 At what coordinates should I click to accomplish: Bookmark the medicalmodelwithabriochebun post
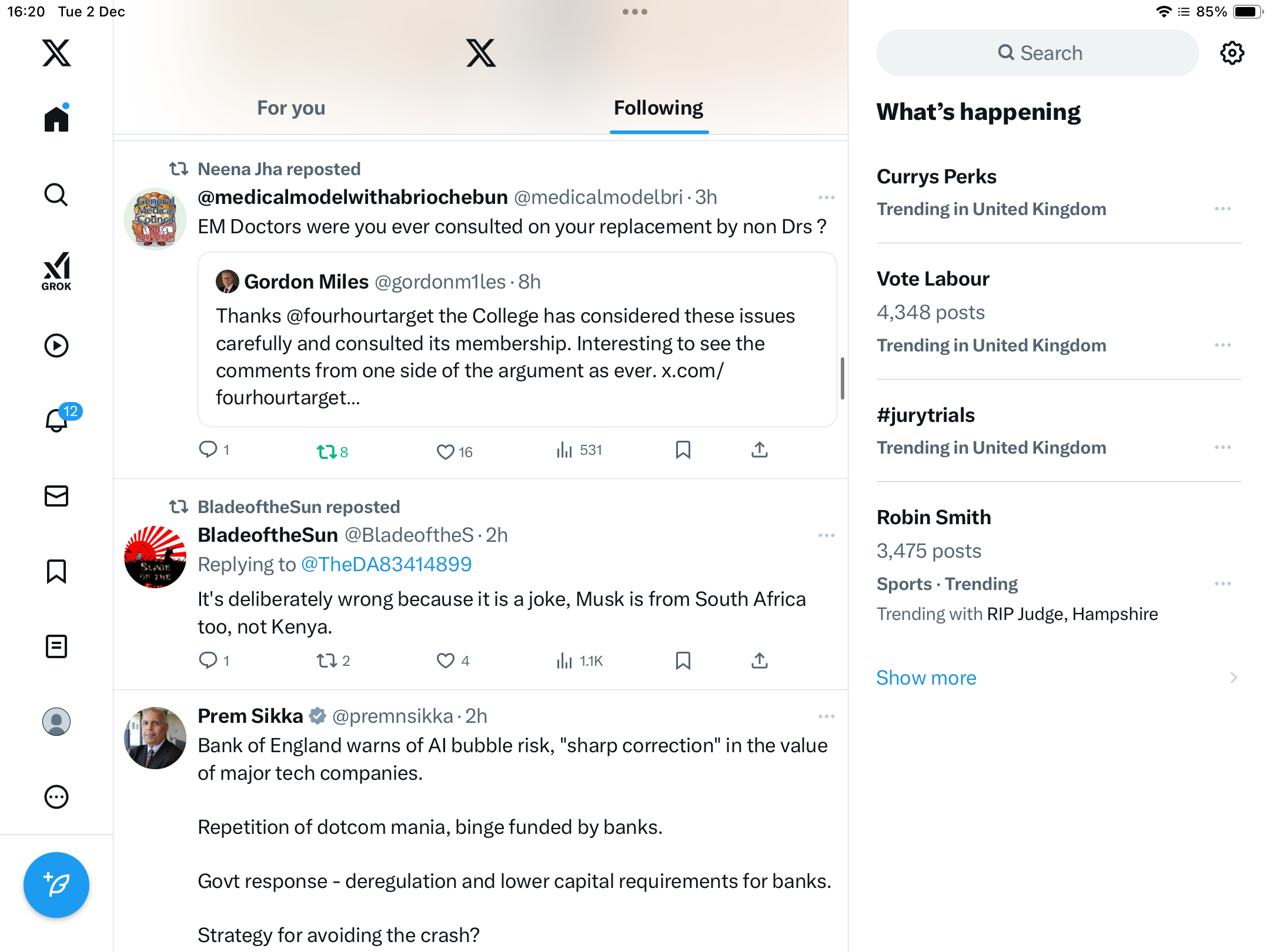pyautogui.click(x=683, y=450)
